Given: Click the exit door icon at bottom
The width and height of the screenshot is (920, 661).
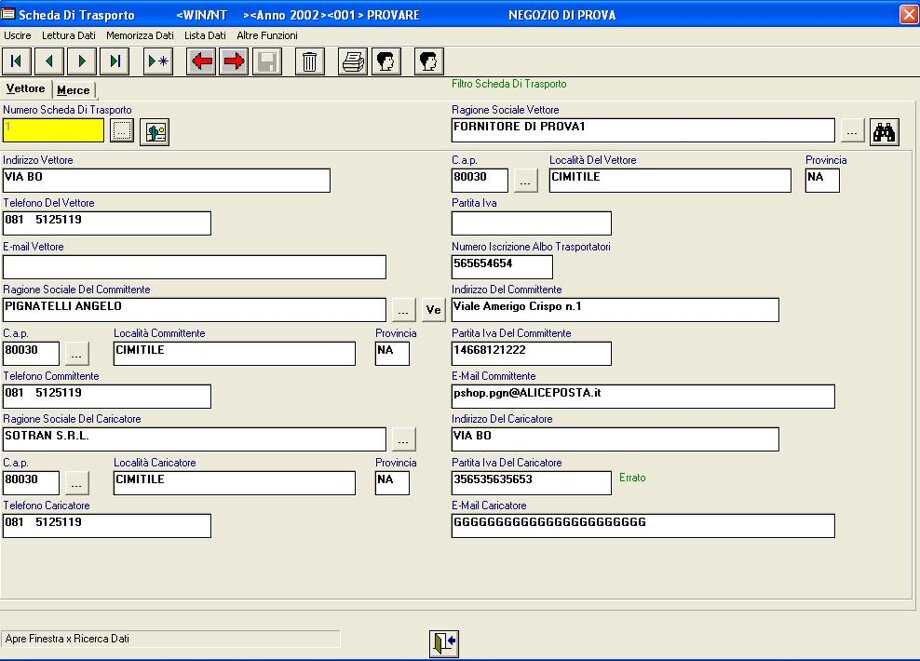Looking at the screenshot, I should click(x=444, y=643).
